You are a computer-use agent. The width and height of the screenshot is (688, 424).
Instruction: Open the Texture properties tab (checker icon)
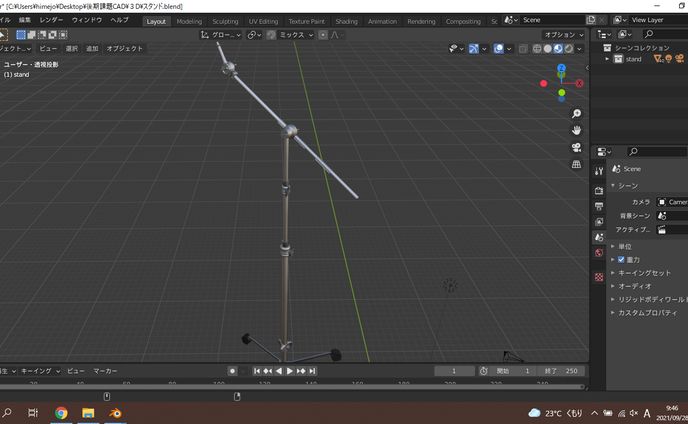pyautogui.click(x=599, y=277)
